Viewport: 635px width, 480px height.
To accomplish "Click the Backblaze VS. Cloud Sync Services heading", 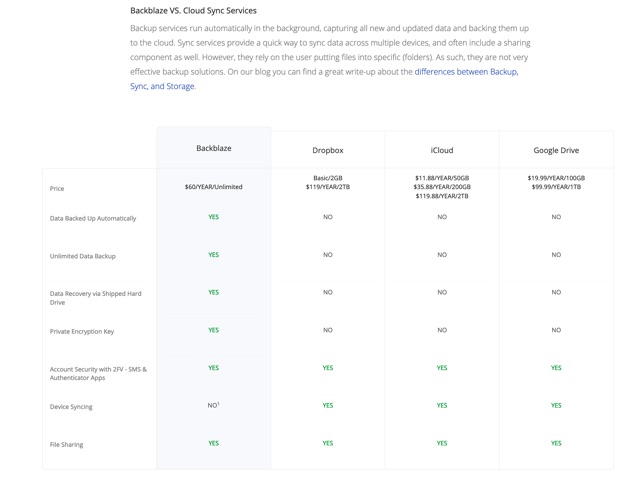I will click(193, 11).
